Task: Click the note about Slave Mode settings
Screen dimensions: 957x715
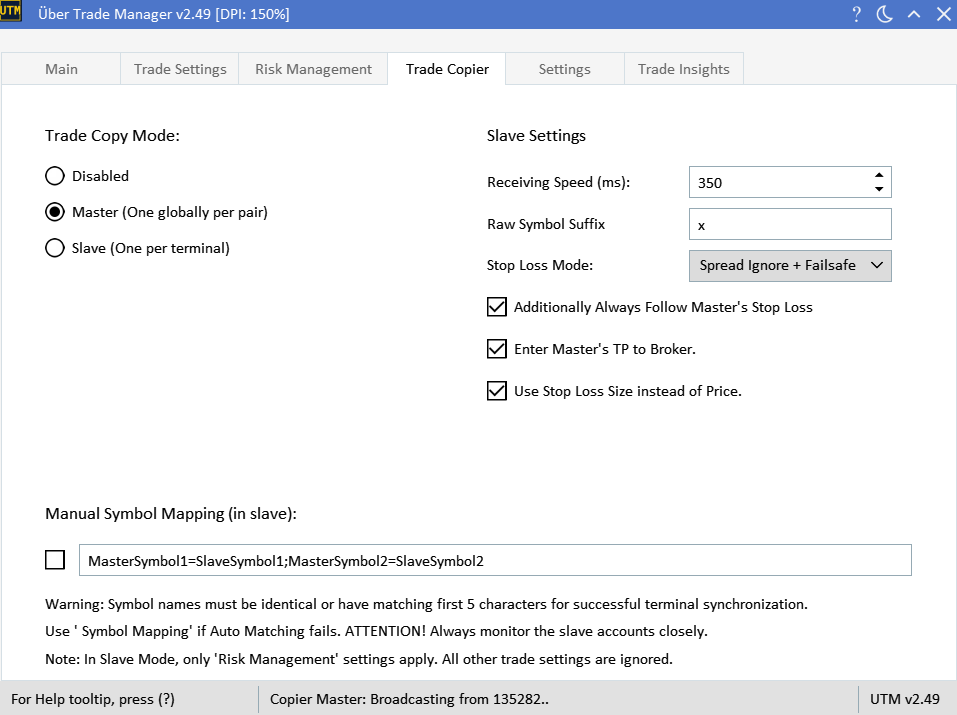Action: (x=359, y=659)
